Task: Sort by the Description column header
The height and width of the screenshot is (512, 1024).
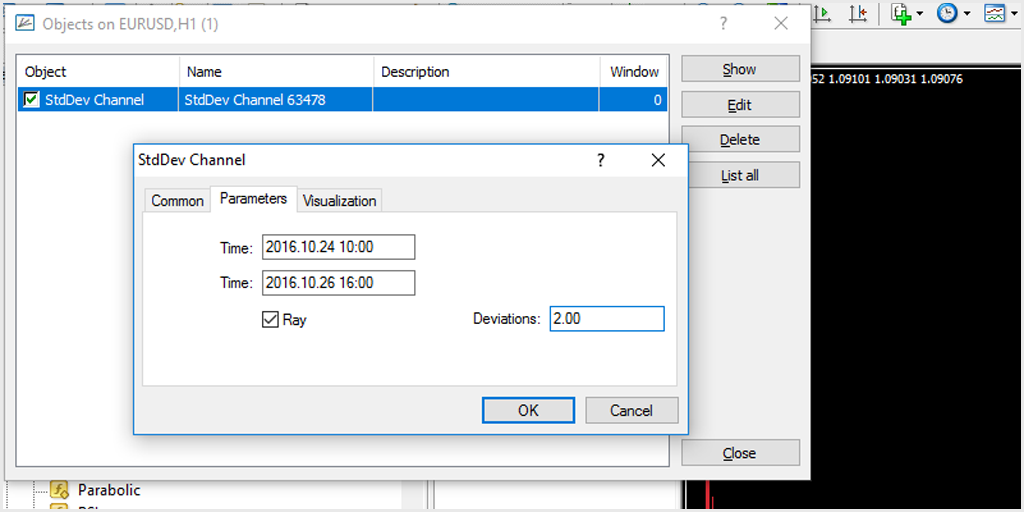Action: (487, 72)
